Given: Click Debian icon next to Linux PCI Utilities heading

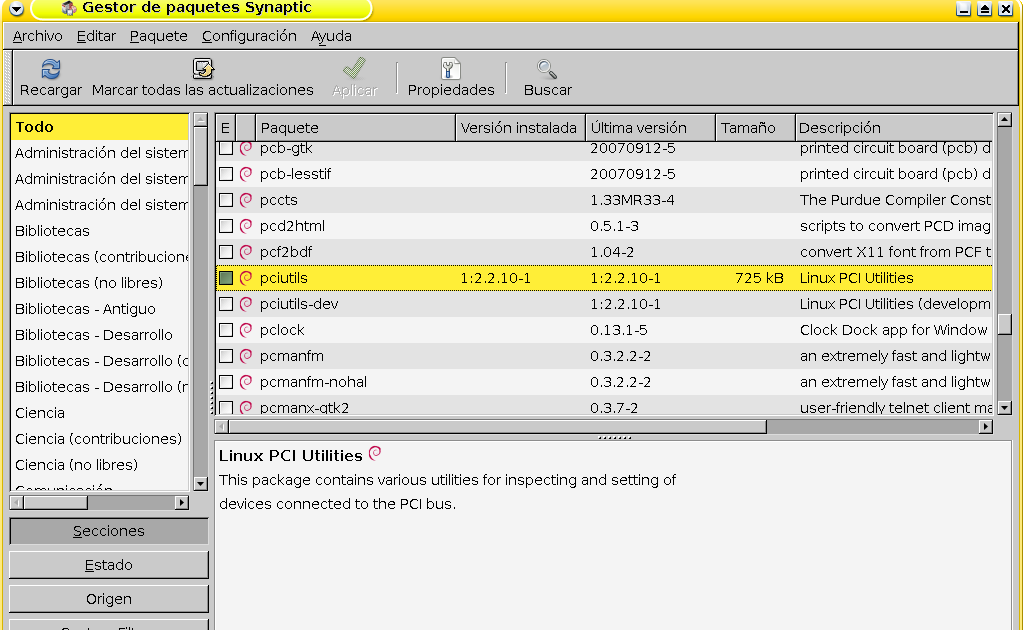Looking at the screenshot, I should 375,453.
